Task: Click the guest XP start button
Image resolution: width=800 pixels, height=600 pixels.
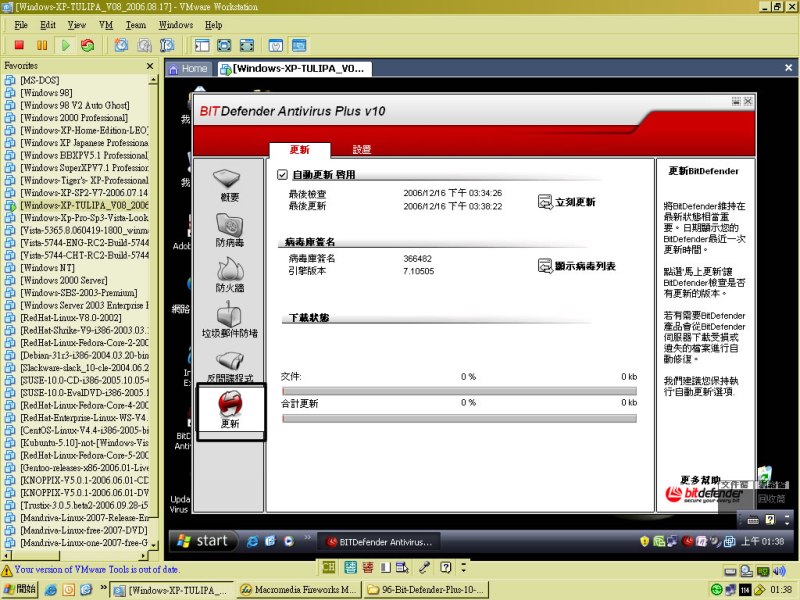Action: 203,541
